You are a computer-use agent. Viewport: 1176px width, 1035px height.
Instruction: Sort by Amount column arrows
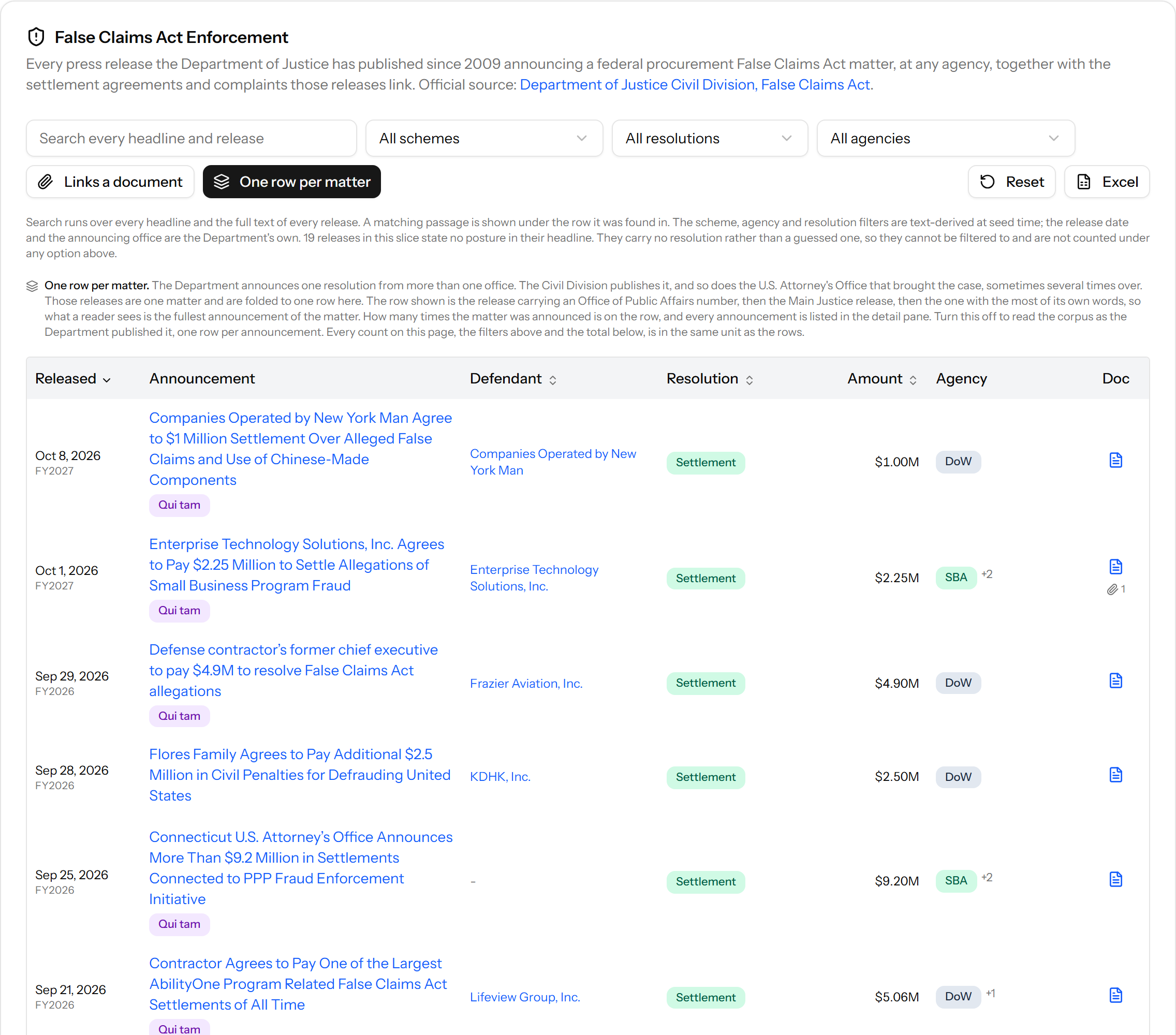[913, 380]
